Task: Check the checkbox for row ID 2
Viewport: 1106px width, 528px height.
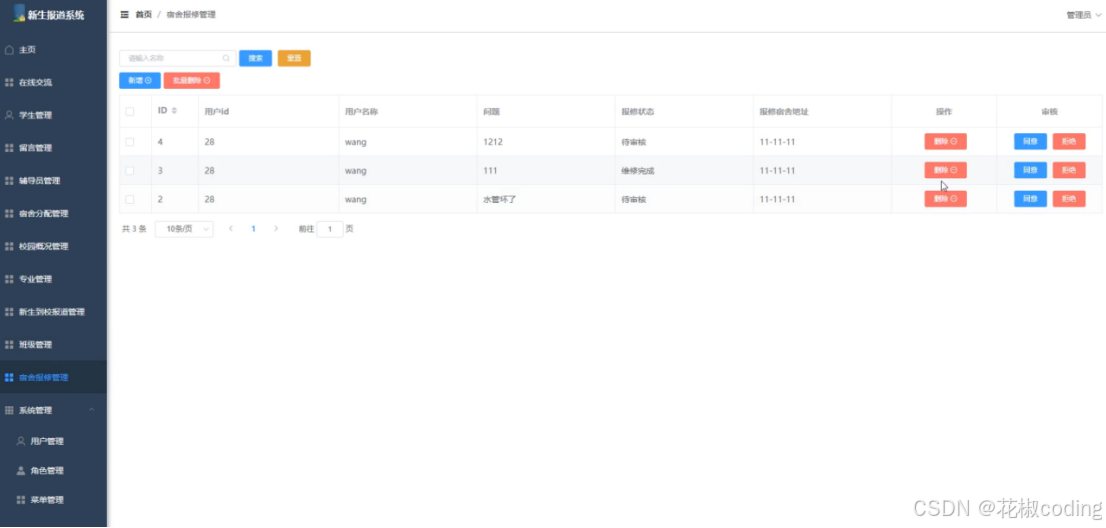Action: click(x=130, y=199)
